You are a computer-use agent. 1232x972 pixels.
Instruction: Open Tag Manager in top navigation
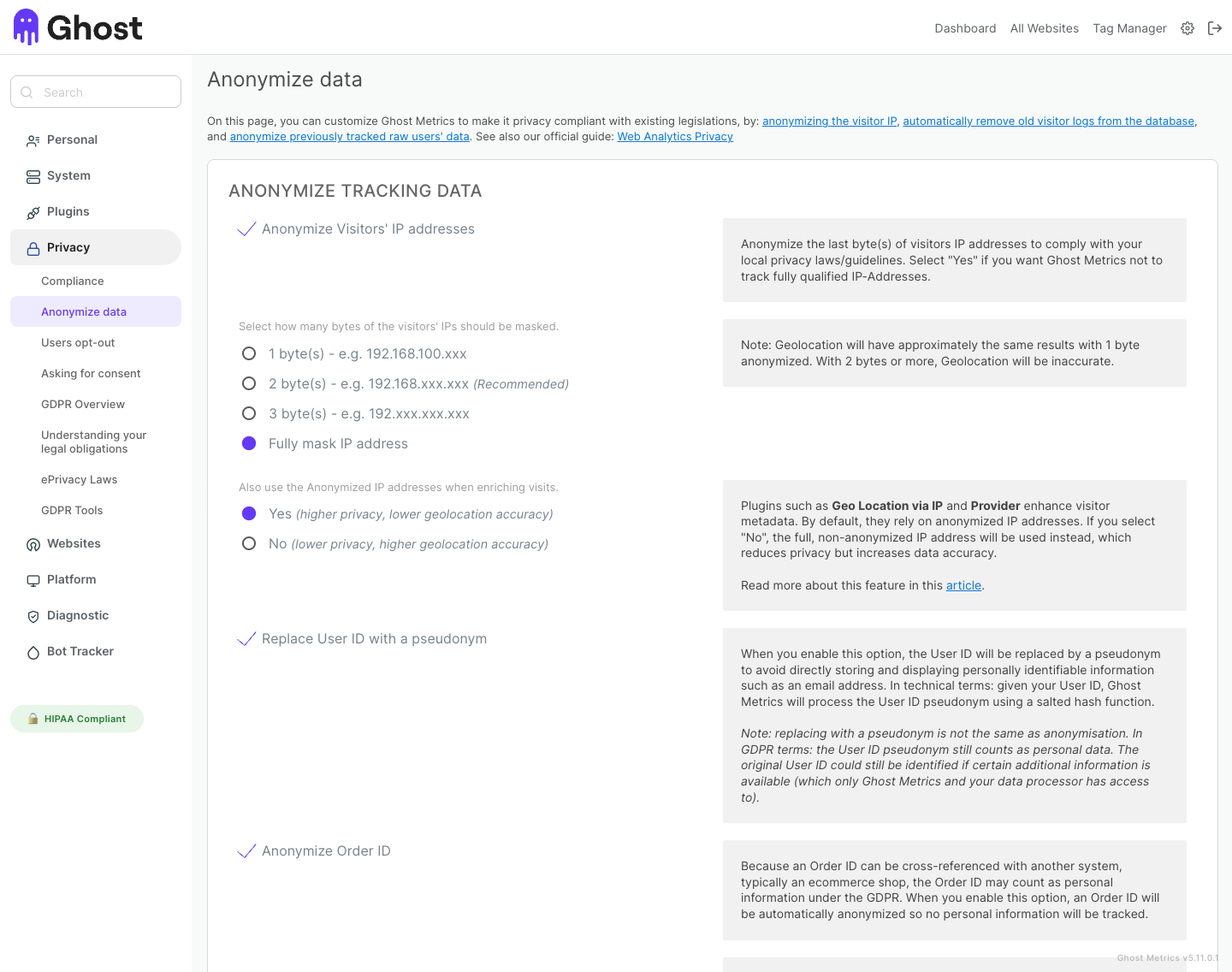pos(1129,28)
